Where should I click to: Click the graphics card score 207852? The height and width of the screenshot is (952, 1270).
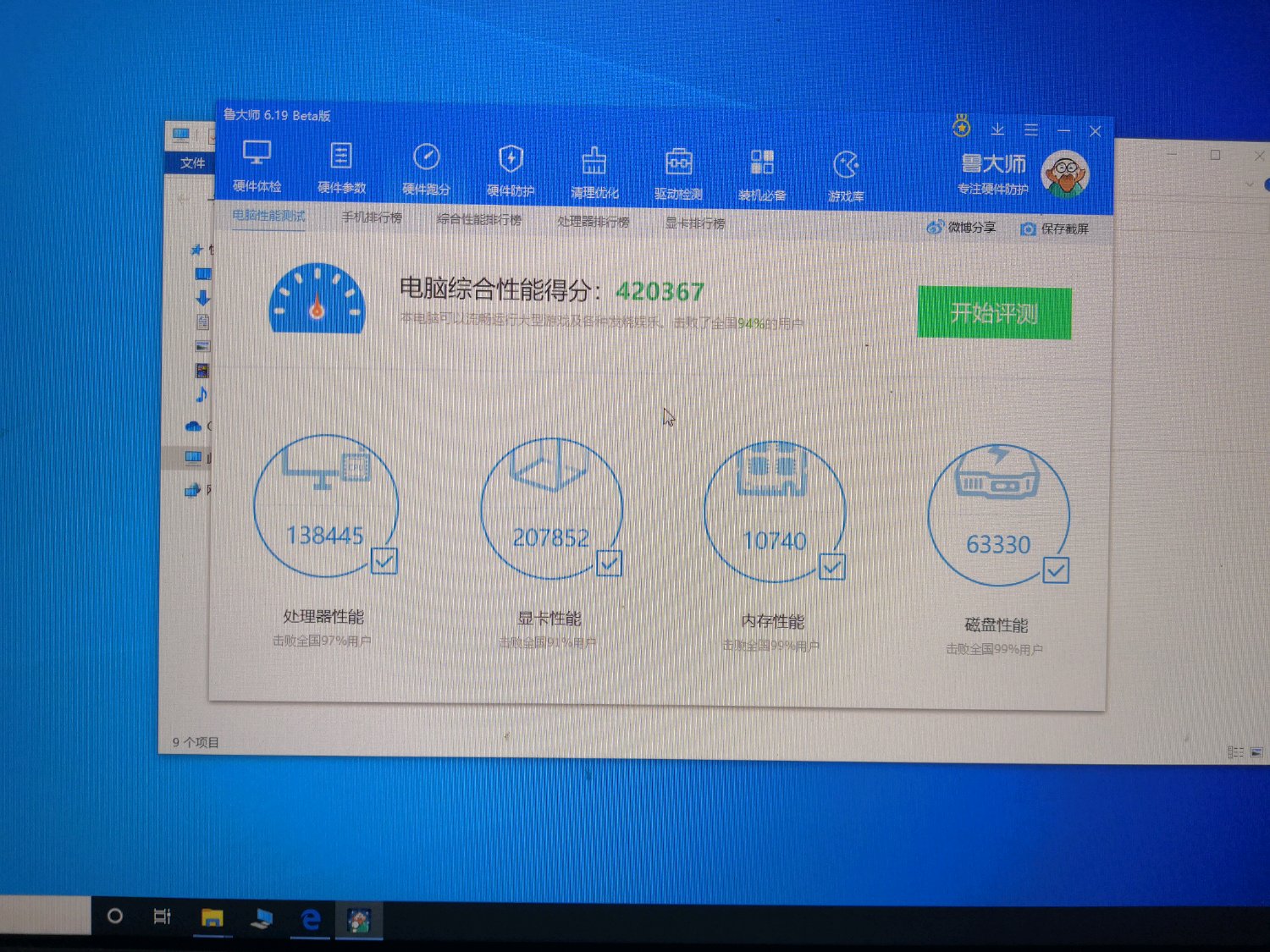550,538
